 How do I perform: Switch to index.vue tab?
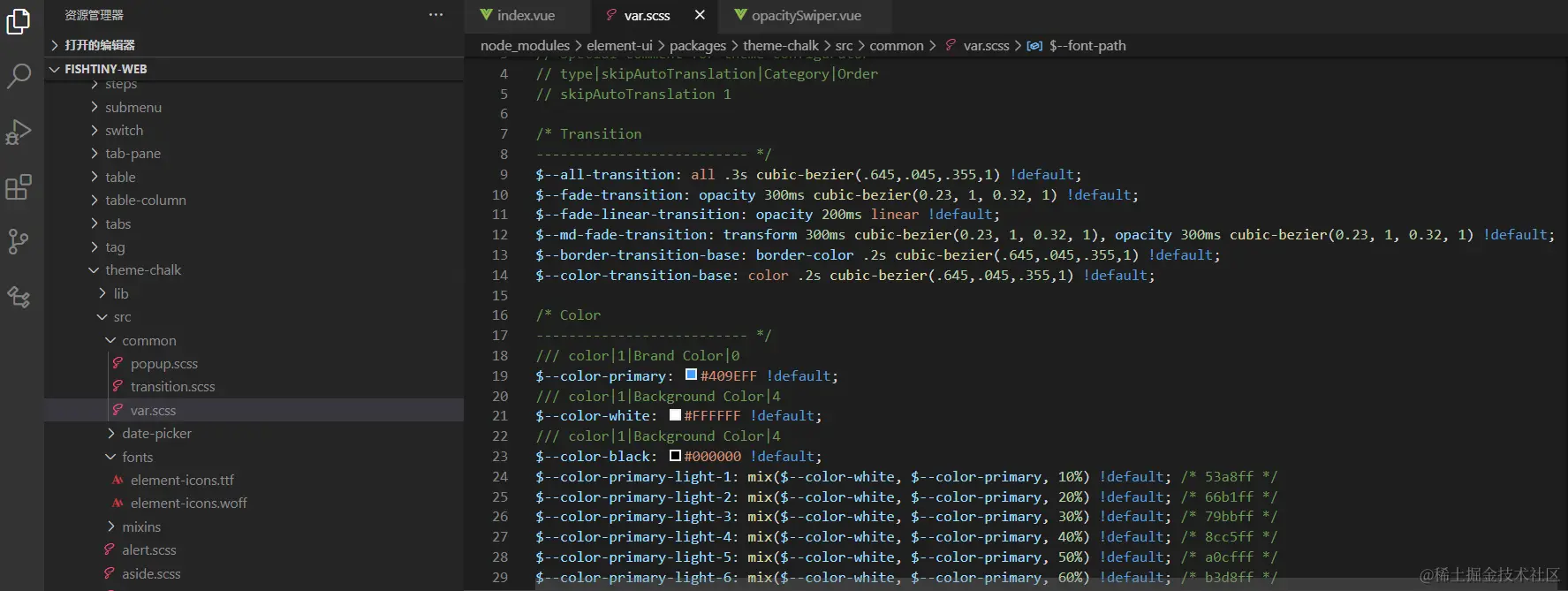pyautogui.click(x=526, y=15)
